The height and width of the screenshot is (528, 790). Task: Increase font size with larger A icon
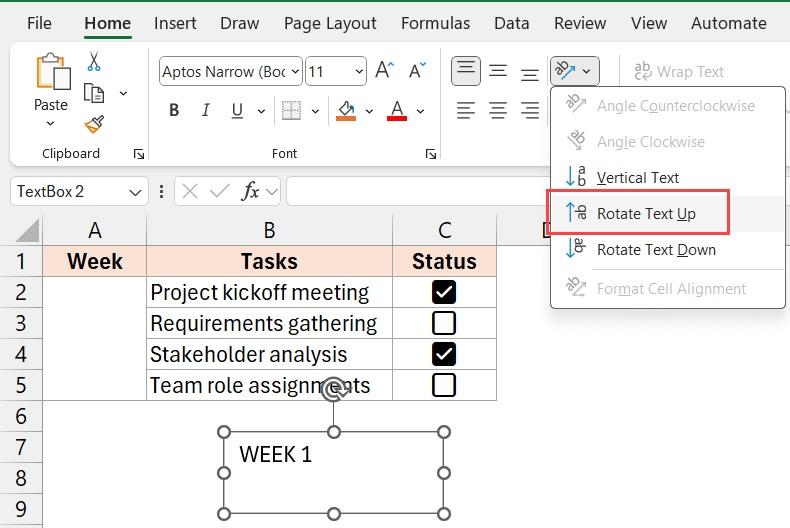pos(384,71)
